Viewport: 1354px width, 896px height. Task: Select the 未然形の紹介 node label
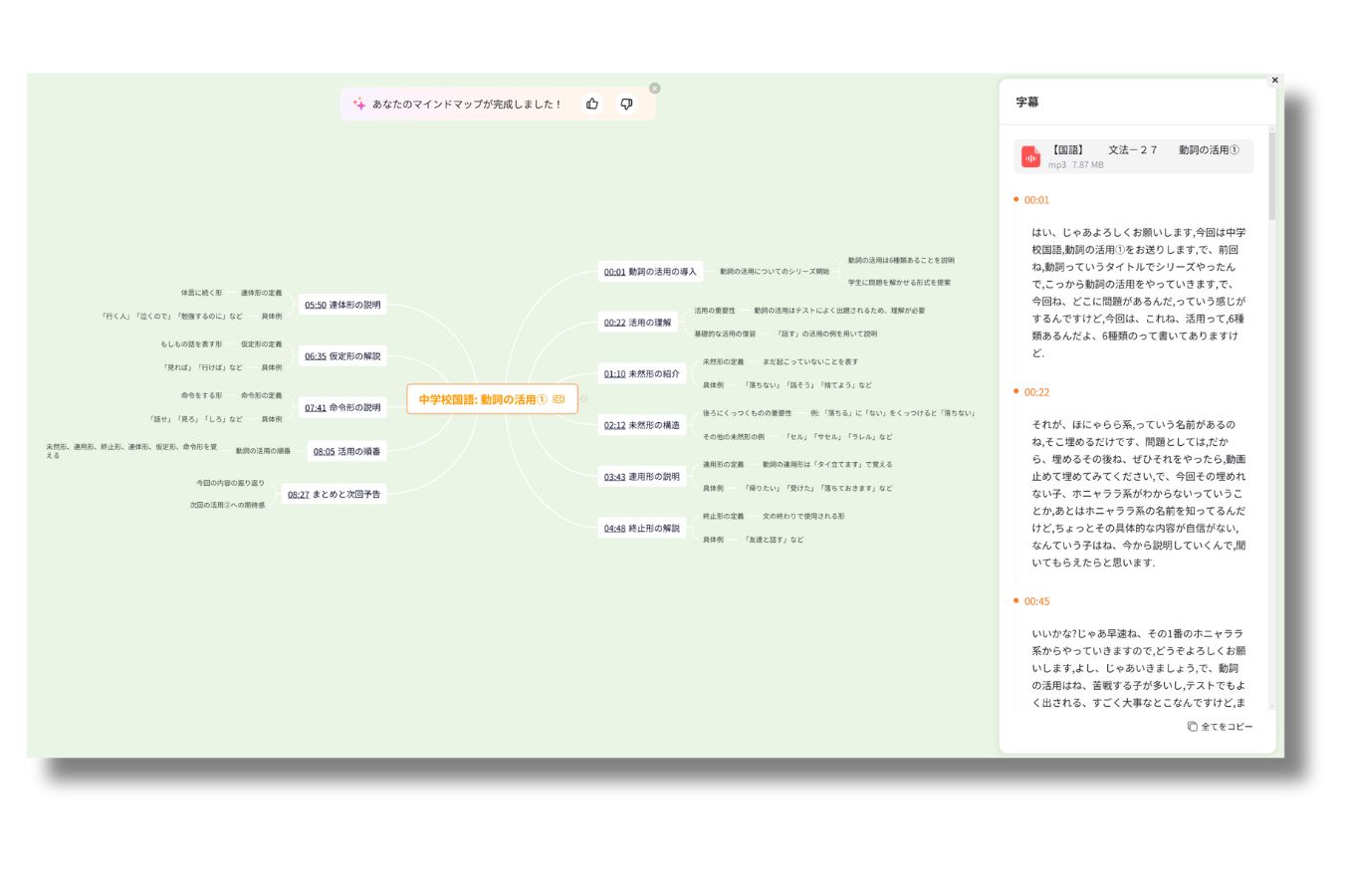pos(654,374)
